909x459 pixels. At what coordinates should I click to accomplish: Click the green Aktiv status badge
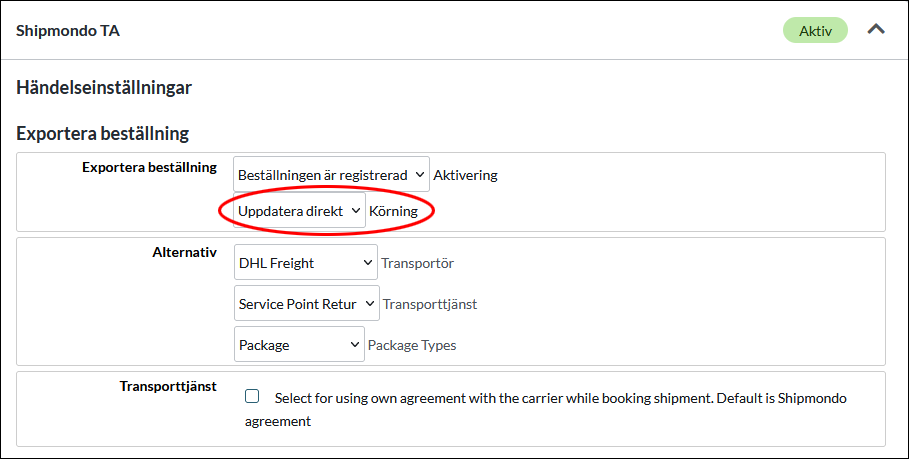pos(815,31)
